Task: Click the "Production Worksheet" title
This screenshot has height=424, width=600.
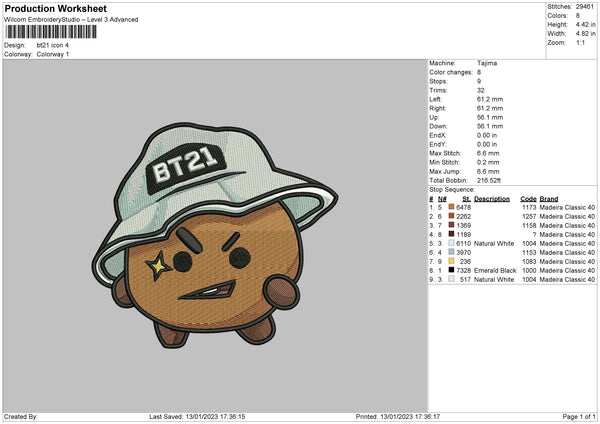Action: [x=55, y=8]
